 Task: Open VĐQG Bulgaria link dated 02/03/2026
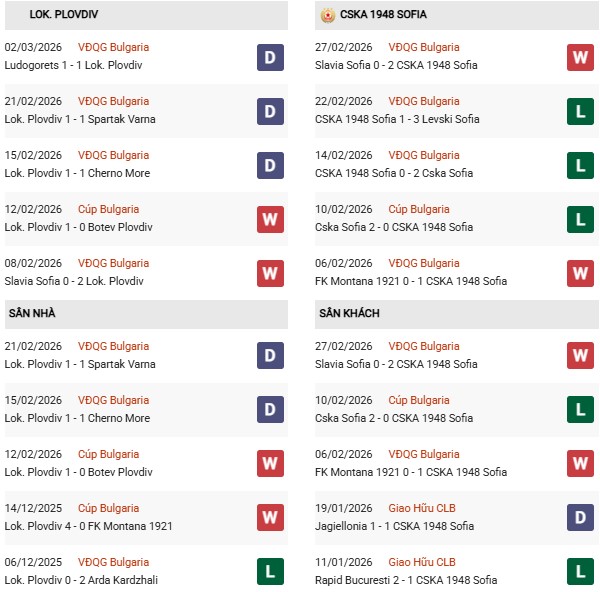coord(112,47)
